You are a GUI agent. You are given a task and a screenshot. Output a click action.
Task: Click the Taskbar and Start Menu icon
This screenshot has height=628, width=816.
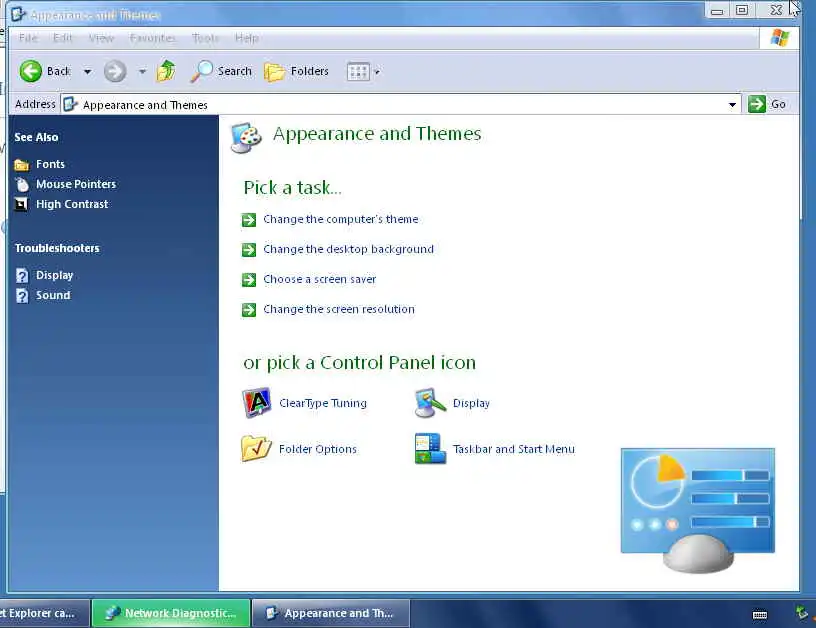tap(430, 448)
